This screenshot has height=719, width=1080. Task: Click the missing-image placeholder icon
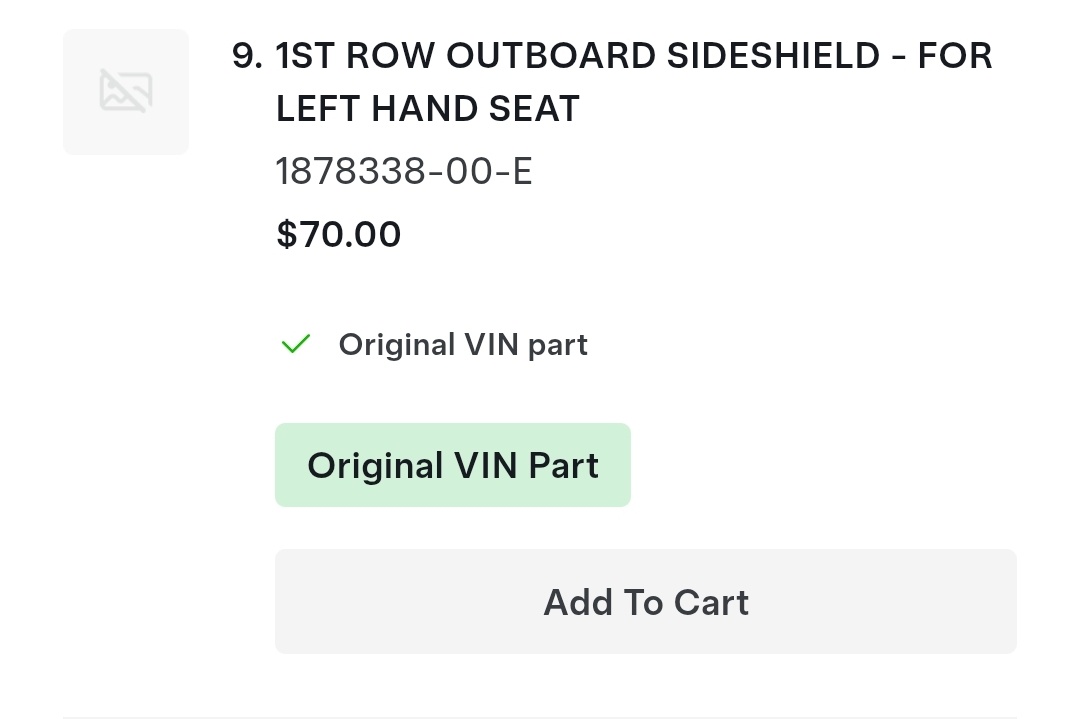[126, 92]
